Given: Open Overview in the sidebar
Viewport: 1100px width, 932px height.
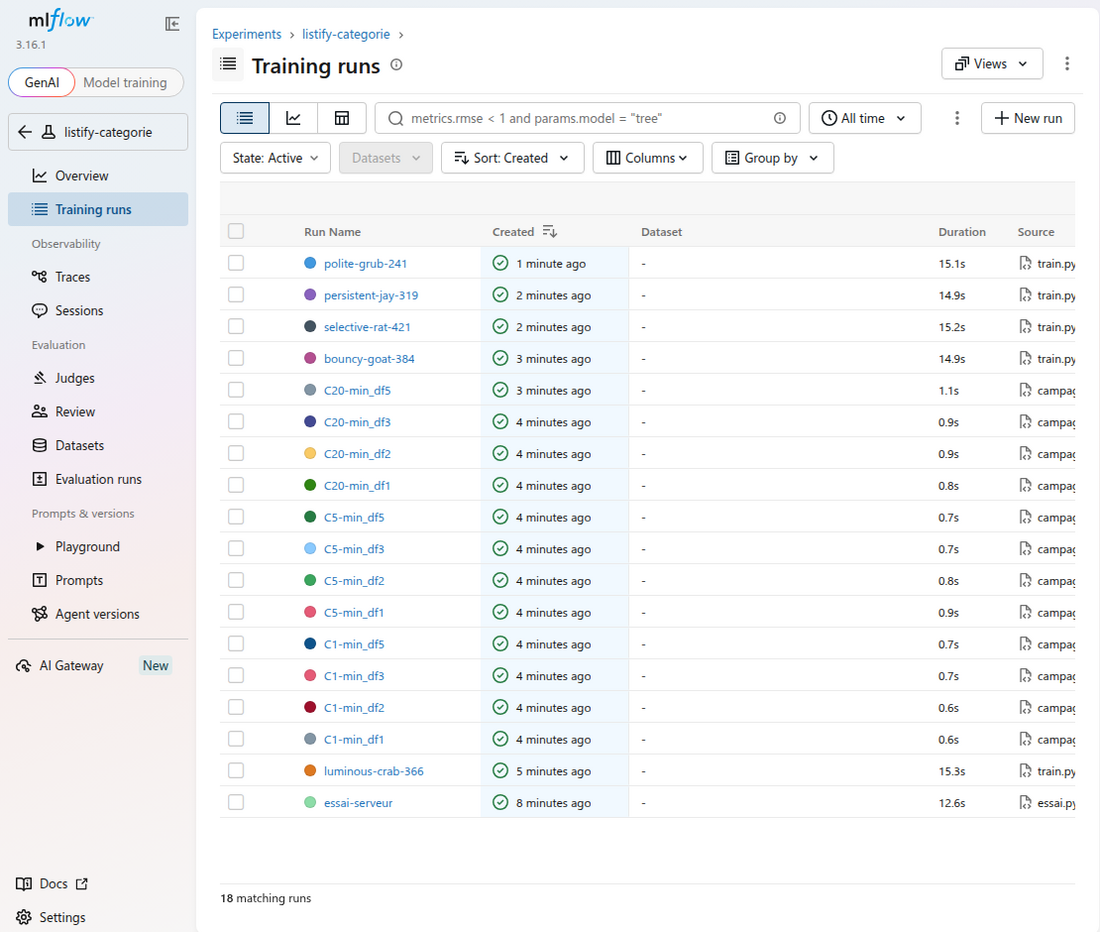Looking at the screenshot, I should coord(98,175).
